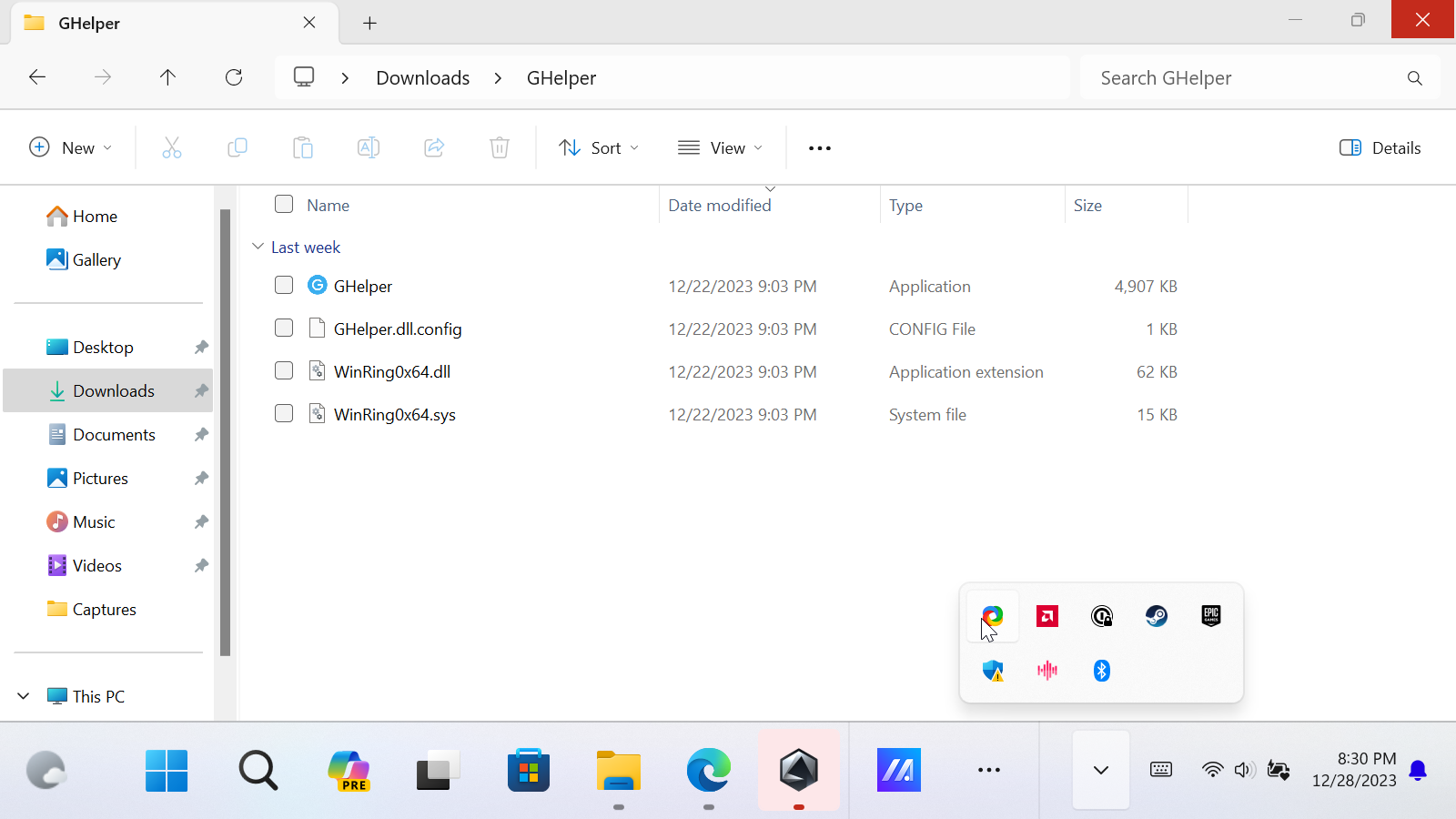1456x819 pixels.
Task: Open the Bluetooth tray icon
Action: pos(1102,671)
